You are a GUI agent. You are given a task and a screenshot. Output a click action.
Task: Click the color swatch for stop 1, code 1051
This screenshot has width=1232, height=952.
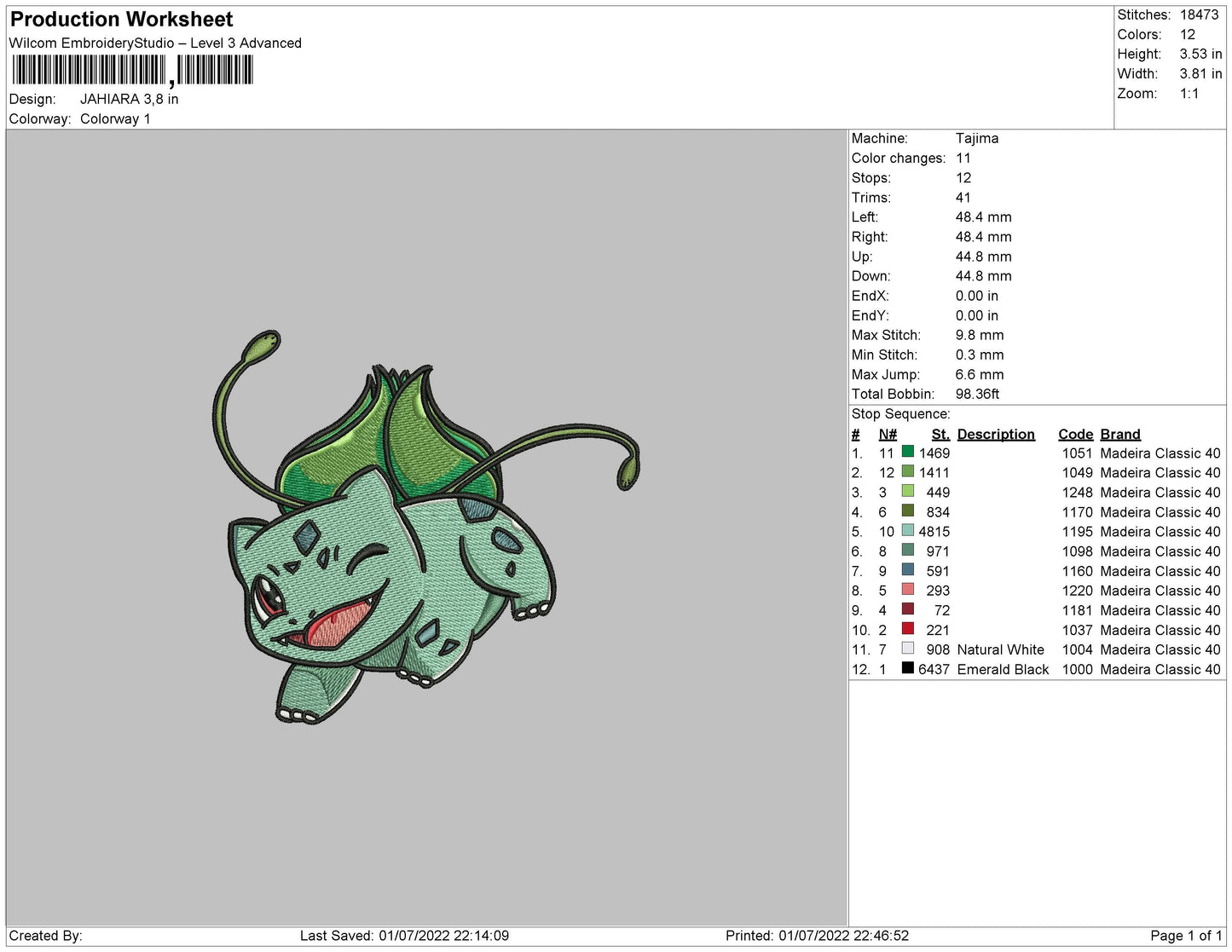[x=908, y=453]
